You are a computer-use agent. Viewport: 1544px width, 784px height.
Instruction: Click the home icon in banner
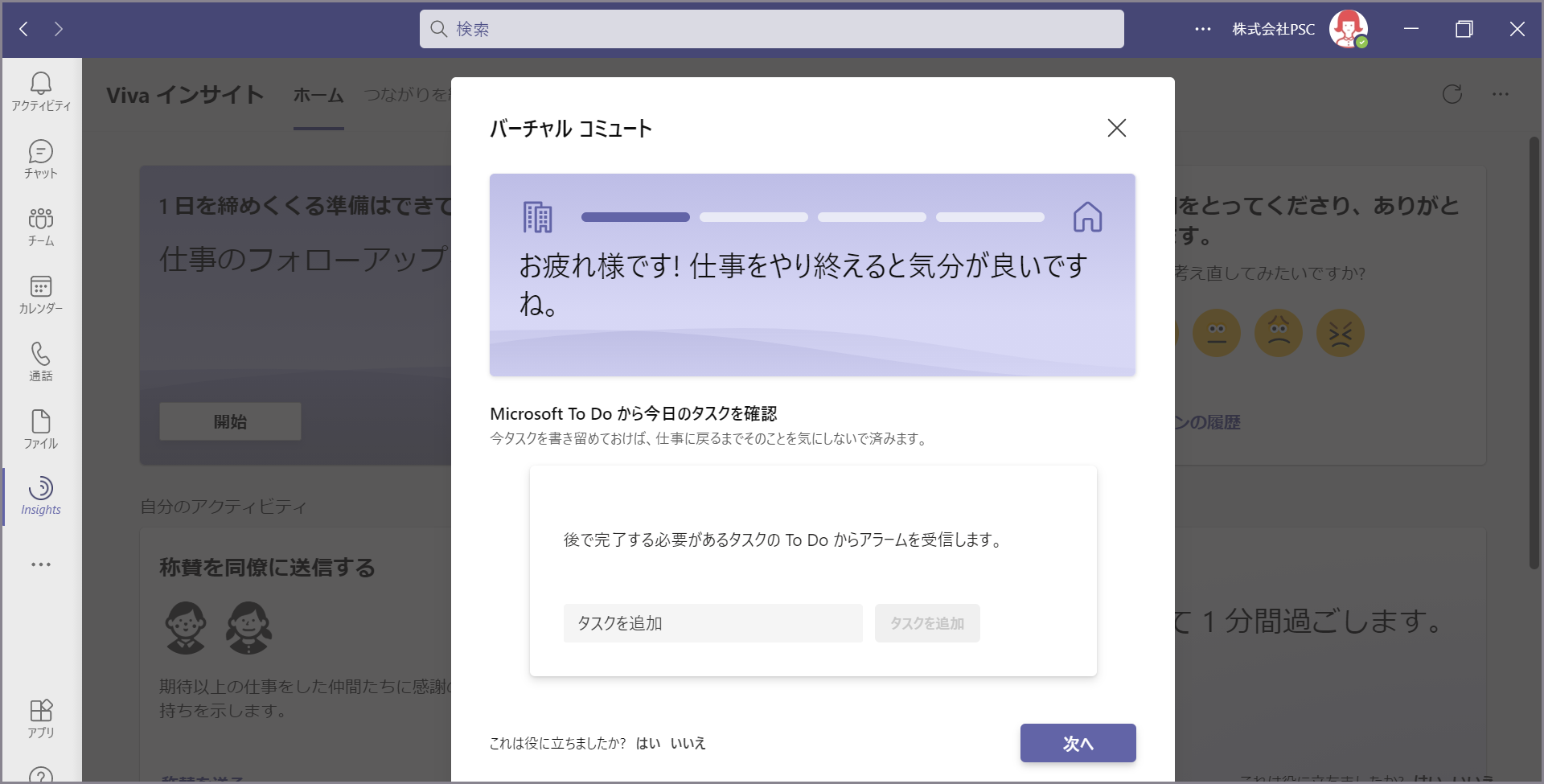tap(1087, 217)
